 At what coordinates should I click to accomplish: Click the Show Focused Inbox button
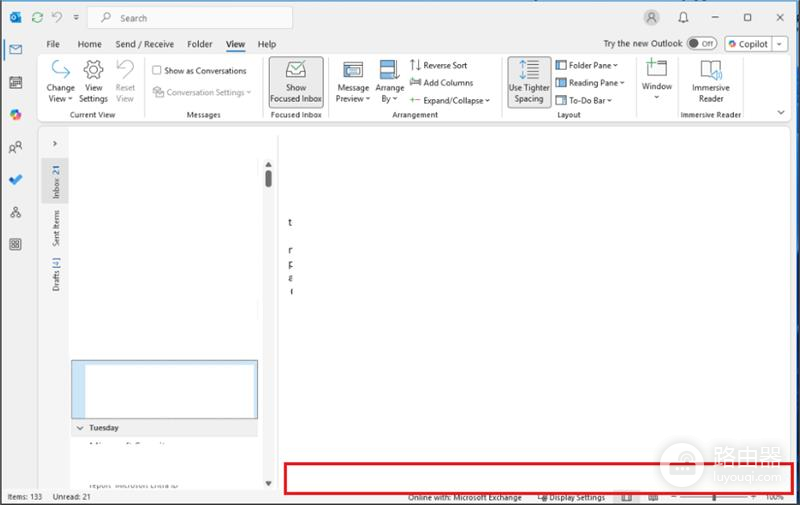click(296, 82)
